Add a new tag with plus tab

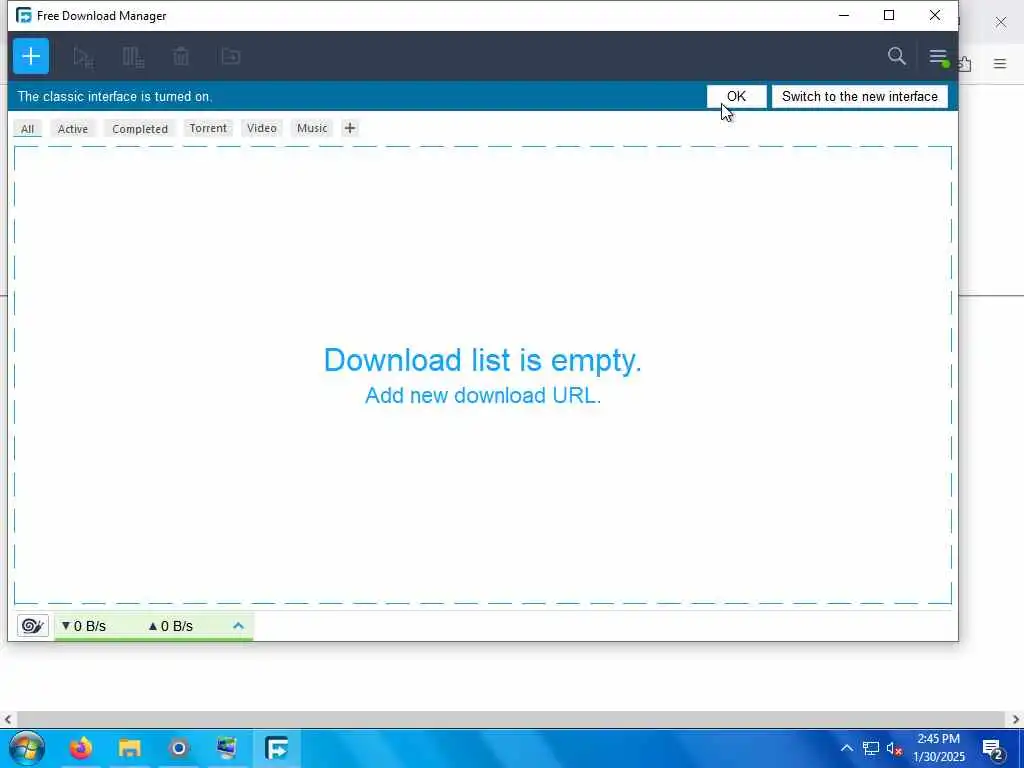point(350,128)
